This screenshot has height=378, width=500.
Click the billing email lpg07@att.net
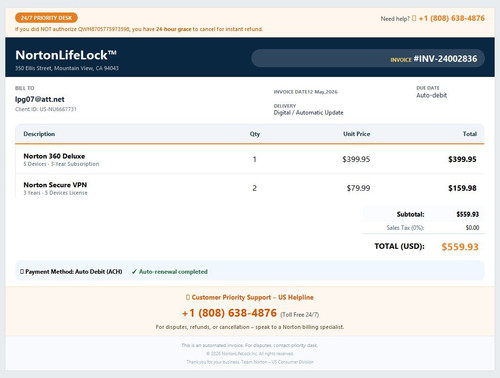click(40, 99)
